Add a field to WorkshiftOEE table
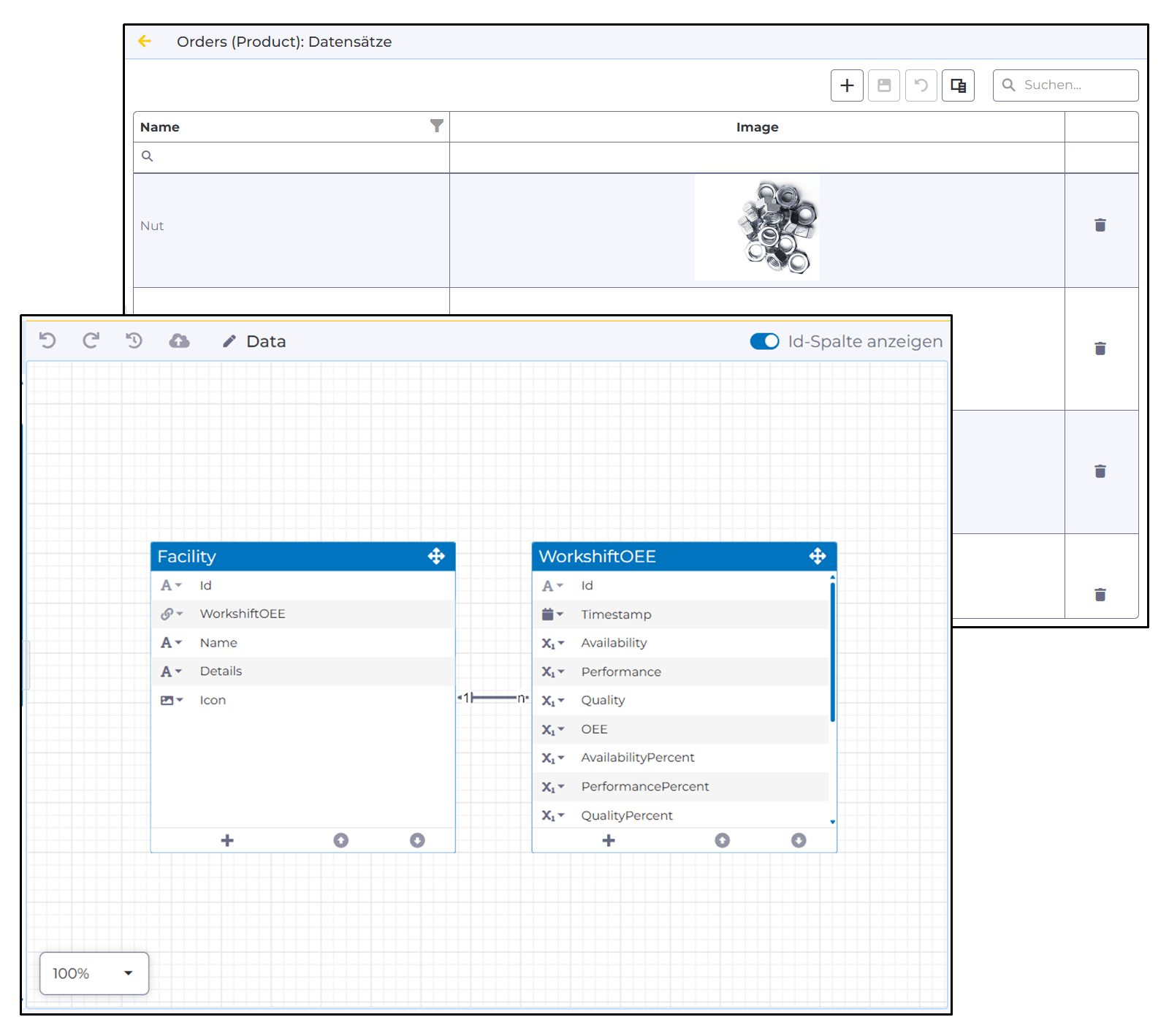 (608, 840)
